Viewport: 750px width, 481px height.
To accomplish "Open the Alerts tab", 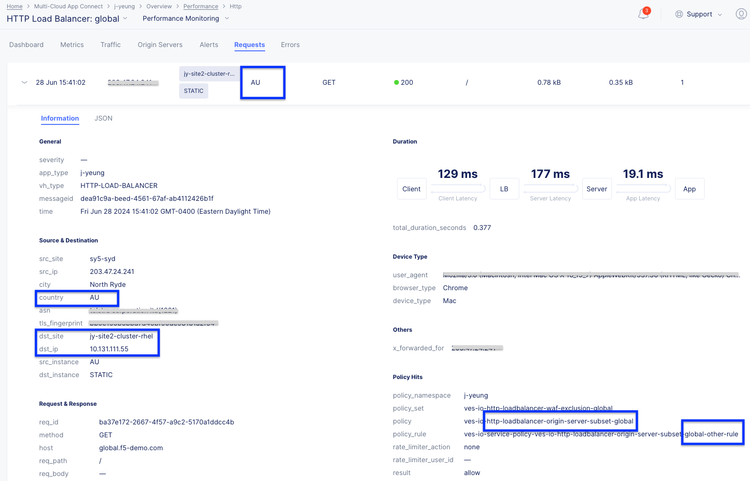I will [208, 45].
